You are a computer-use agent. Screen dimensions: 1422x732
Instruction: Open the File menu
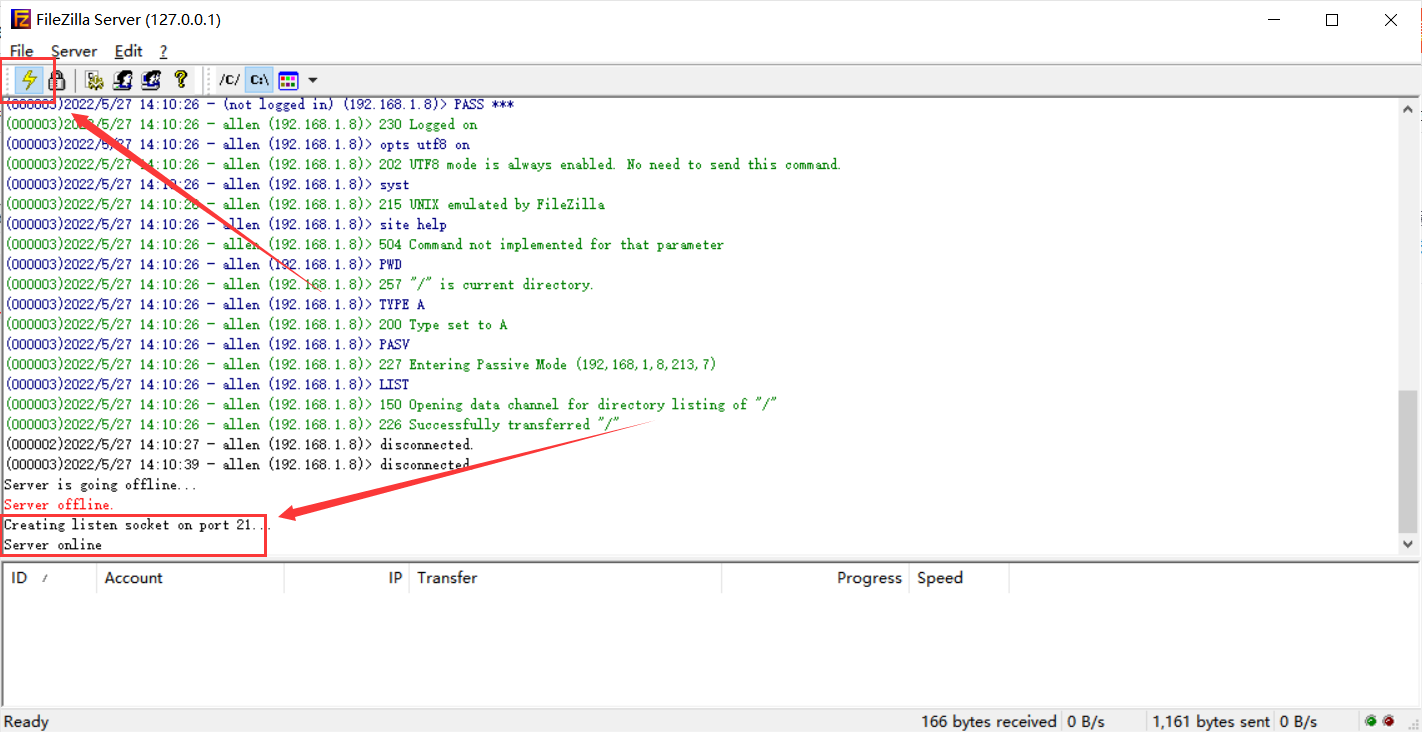pos(21,51)
